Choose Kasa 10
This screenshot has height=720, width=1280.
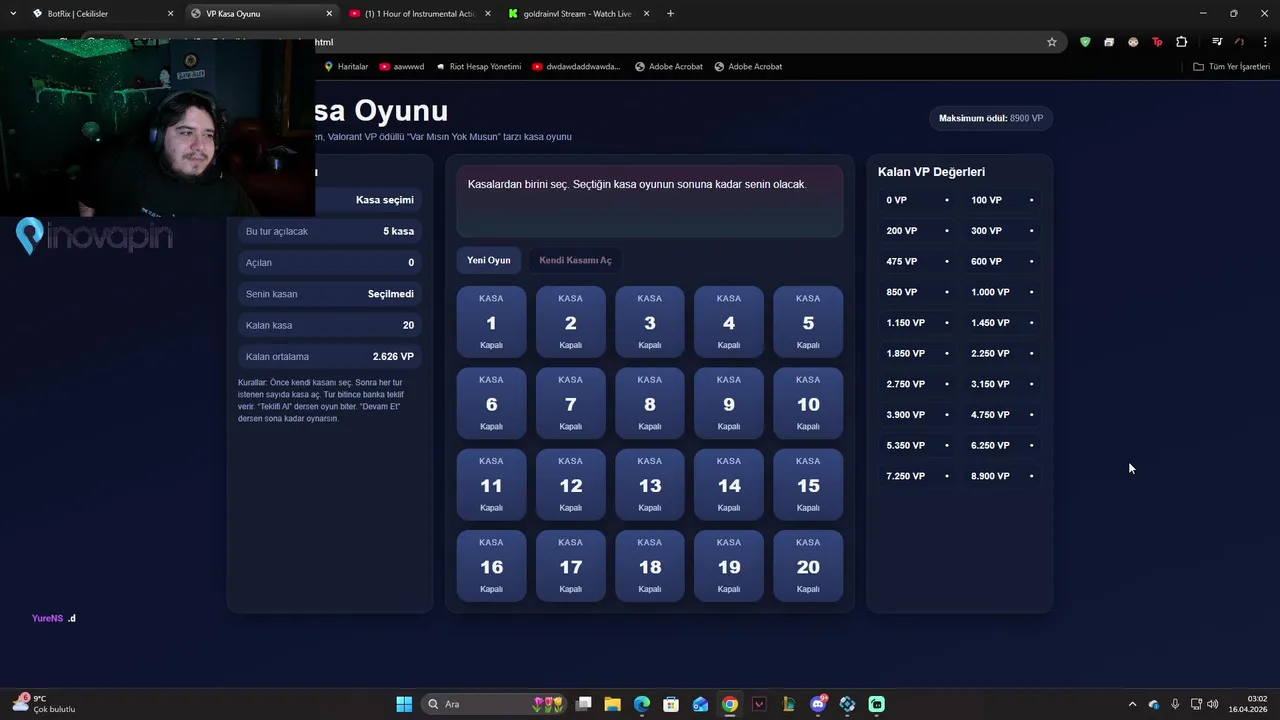(x=808, y=403)
